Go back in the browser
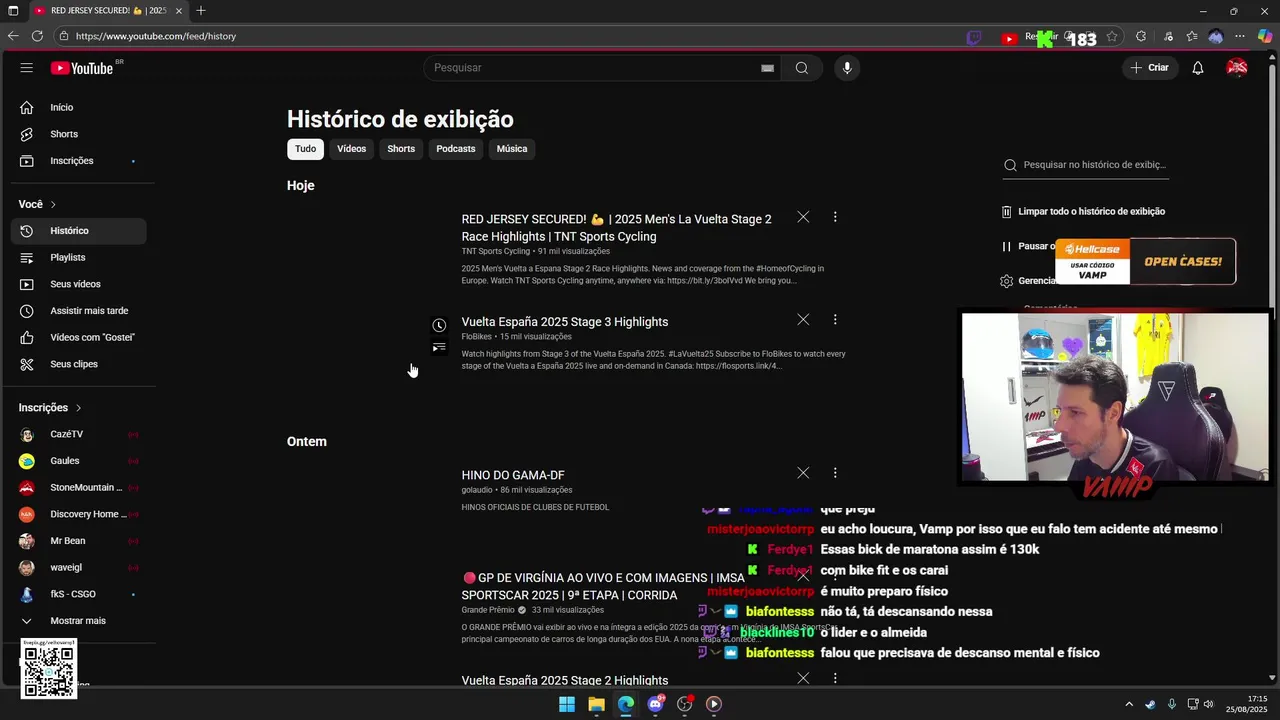This screenshot has height=720, width=1280. (x=13, y=36)
